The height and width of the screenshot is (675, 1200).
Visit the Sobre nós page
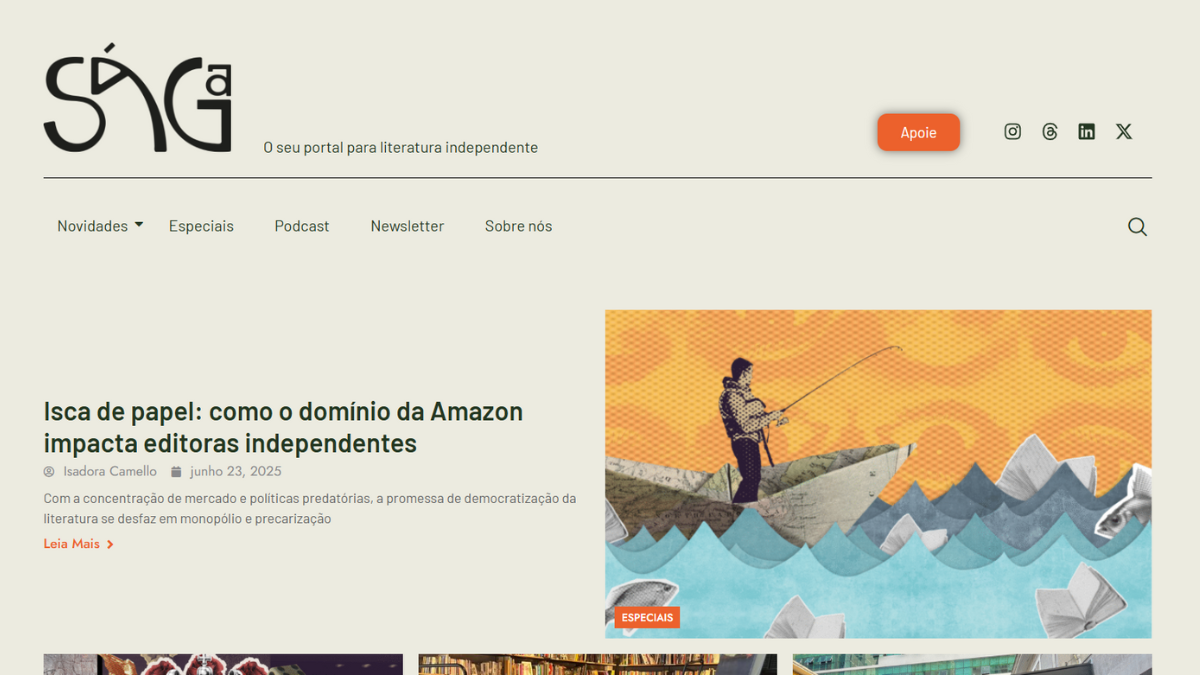518,226
